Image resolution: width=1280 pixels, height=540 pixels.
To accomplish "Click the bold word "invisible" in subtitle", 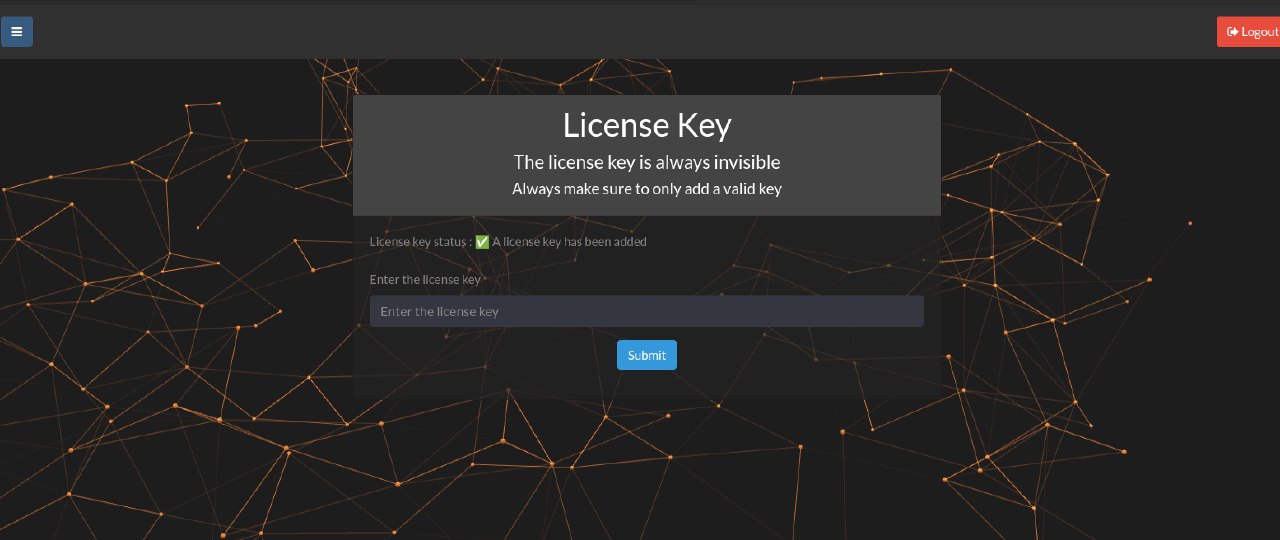I will coord(747,162).
